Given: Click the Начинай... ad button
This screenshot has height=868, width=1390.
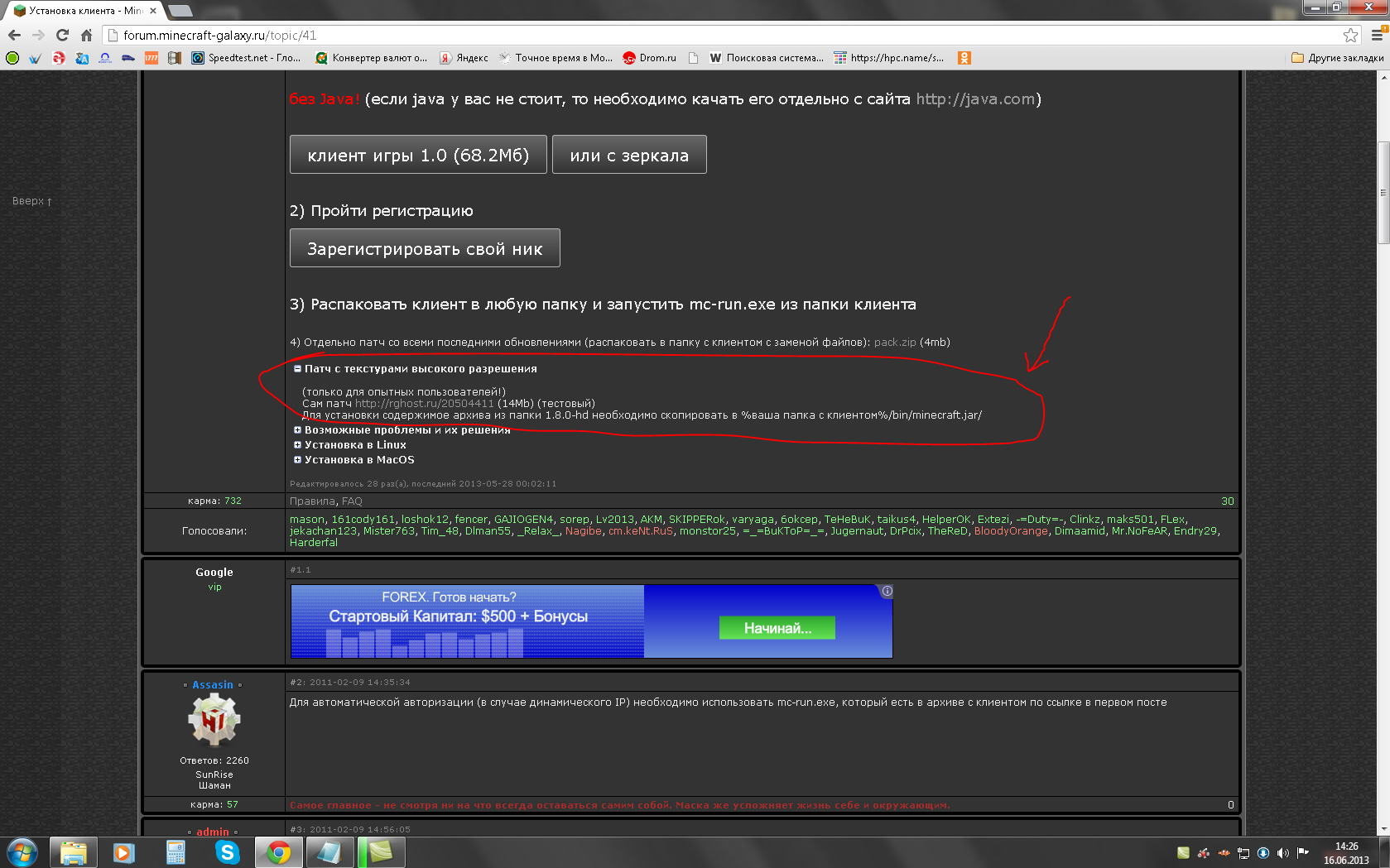Looking at the screenshot, I should (777, 628).
